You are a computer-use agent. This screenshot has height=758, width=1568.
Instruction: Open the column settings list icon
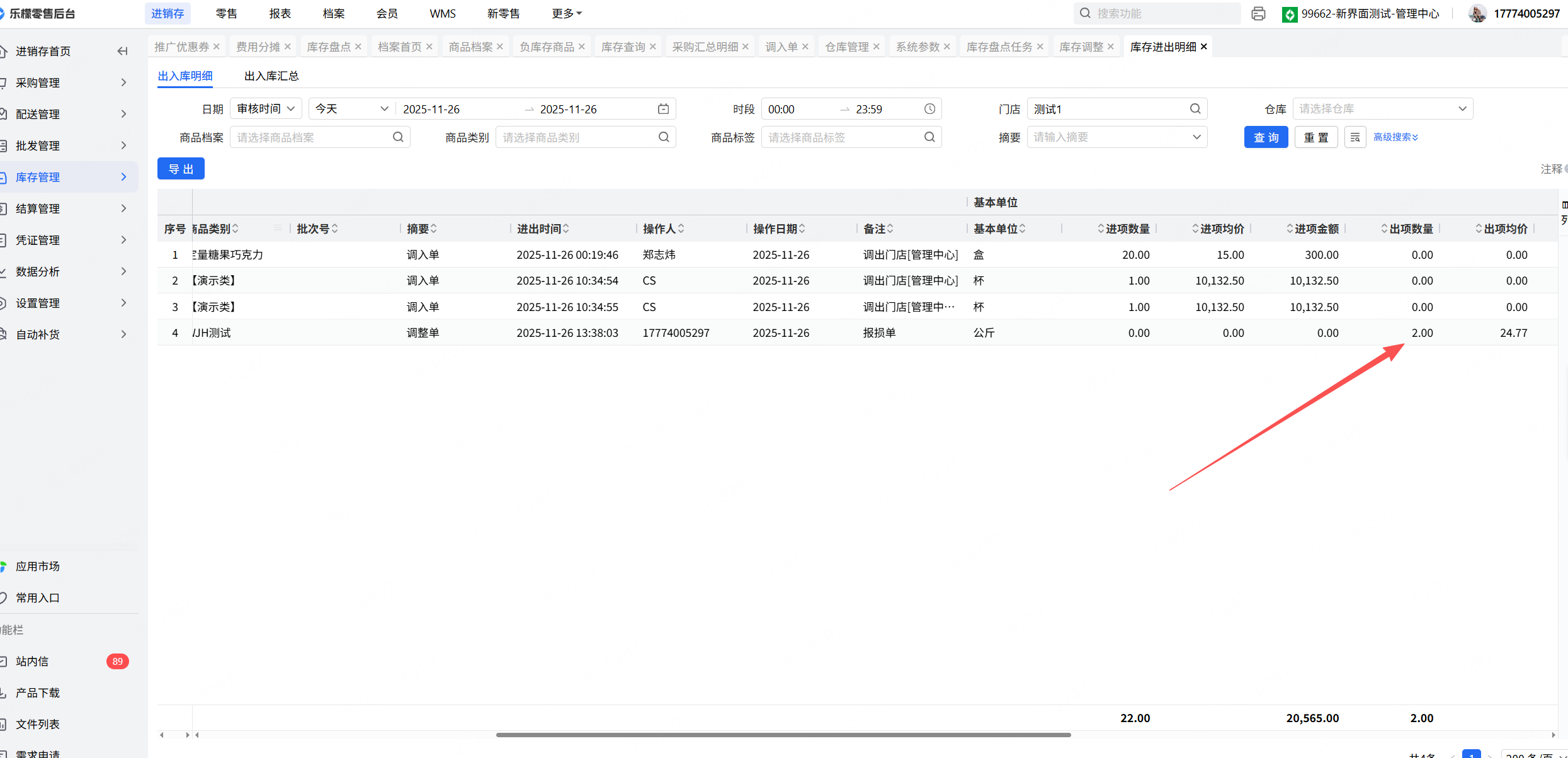1355,137
